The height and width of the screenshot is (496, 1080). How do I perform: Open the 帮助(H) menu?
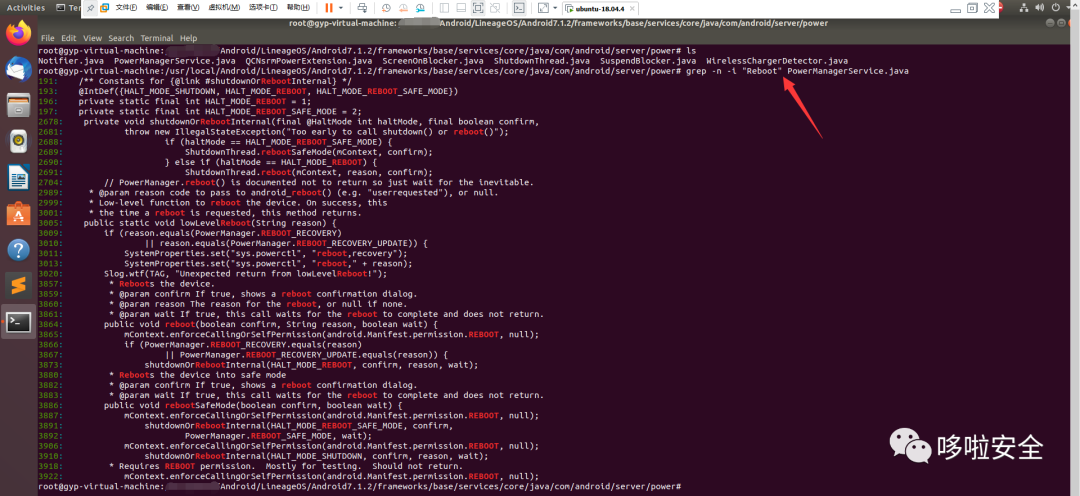point(297,8)
